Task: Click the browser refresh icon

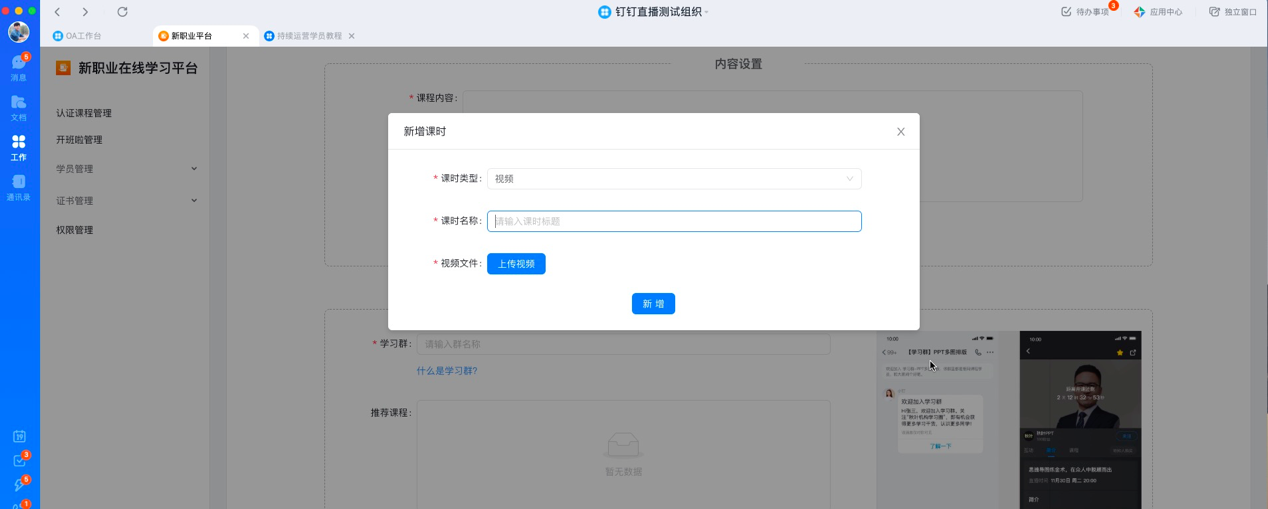Action: point(122,12)
